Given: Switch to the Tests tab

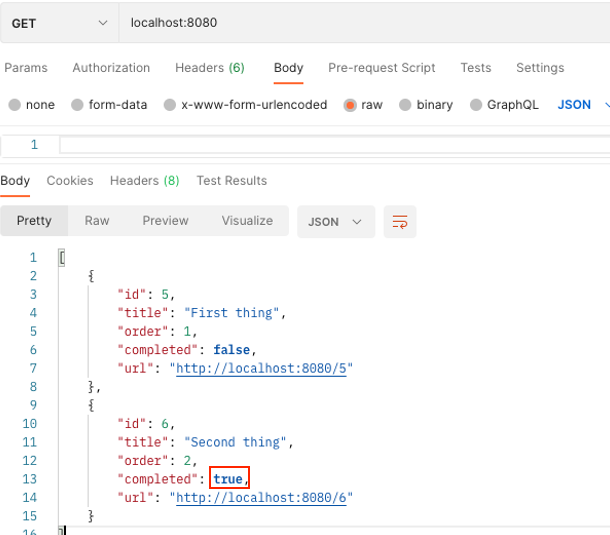Looking at the screenshot, I should click(476, 68).
